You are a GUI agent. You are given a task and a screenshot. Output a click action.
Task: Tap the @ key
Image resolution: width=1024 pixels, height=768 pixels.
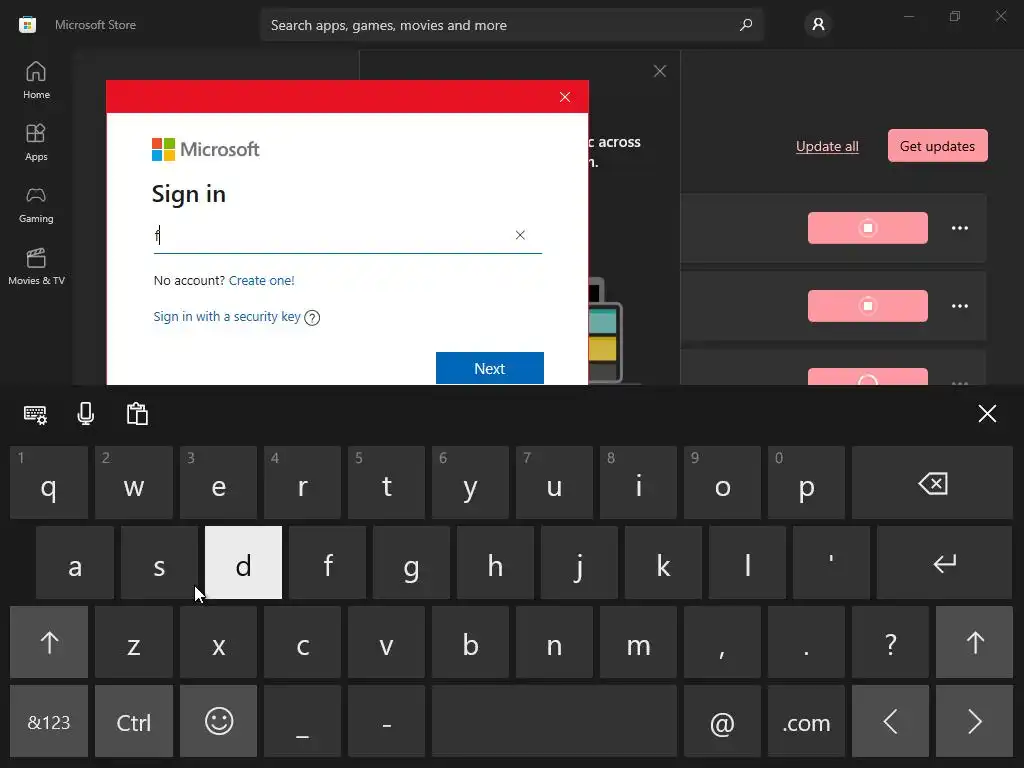point(722,722)
